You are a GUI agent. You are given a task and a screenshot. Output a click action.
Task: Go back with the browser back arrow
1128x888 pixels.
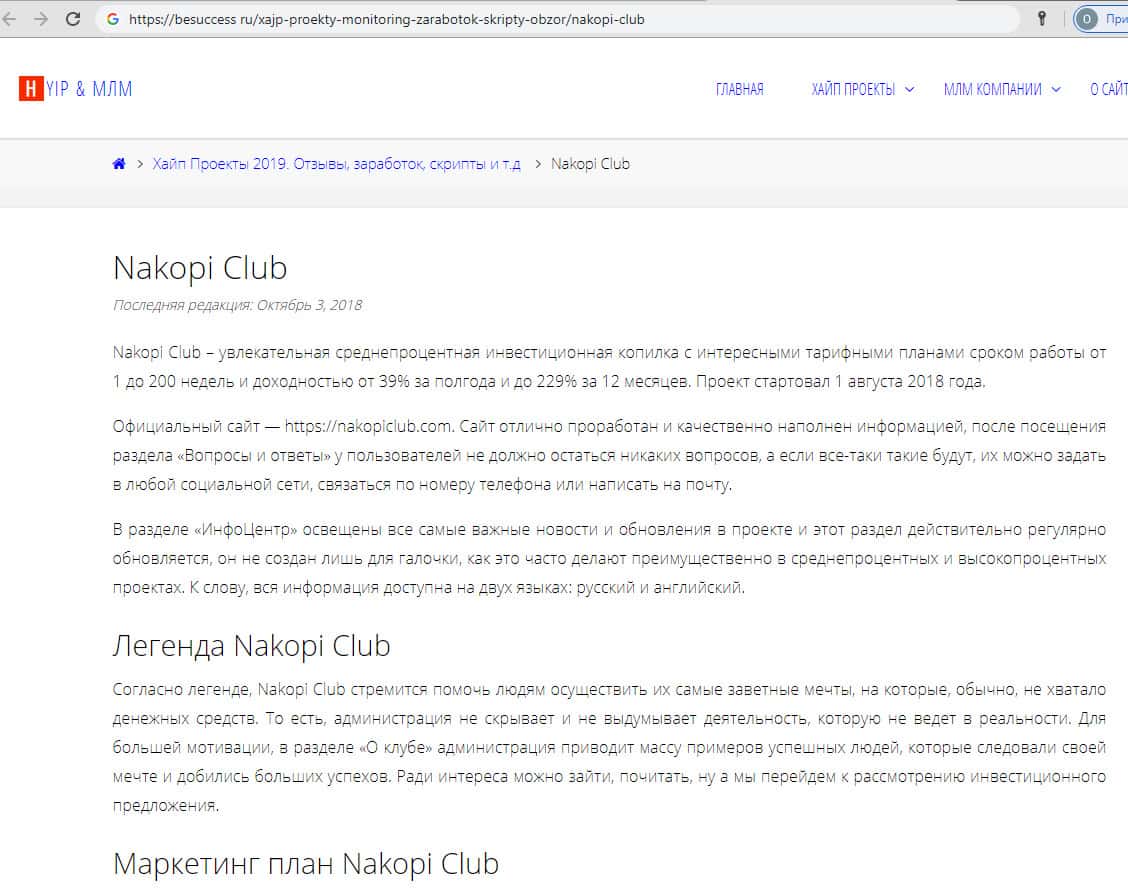coord(9,19)
